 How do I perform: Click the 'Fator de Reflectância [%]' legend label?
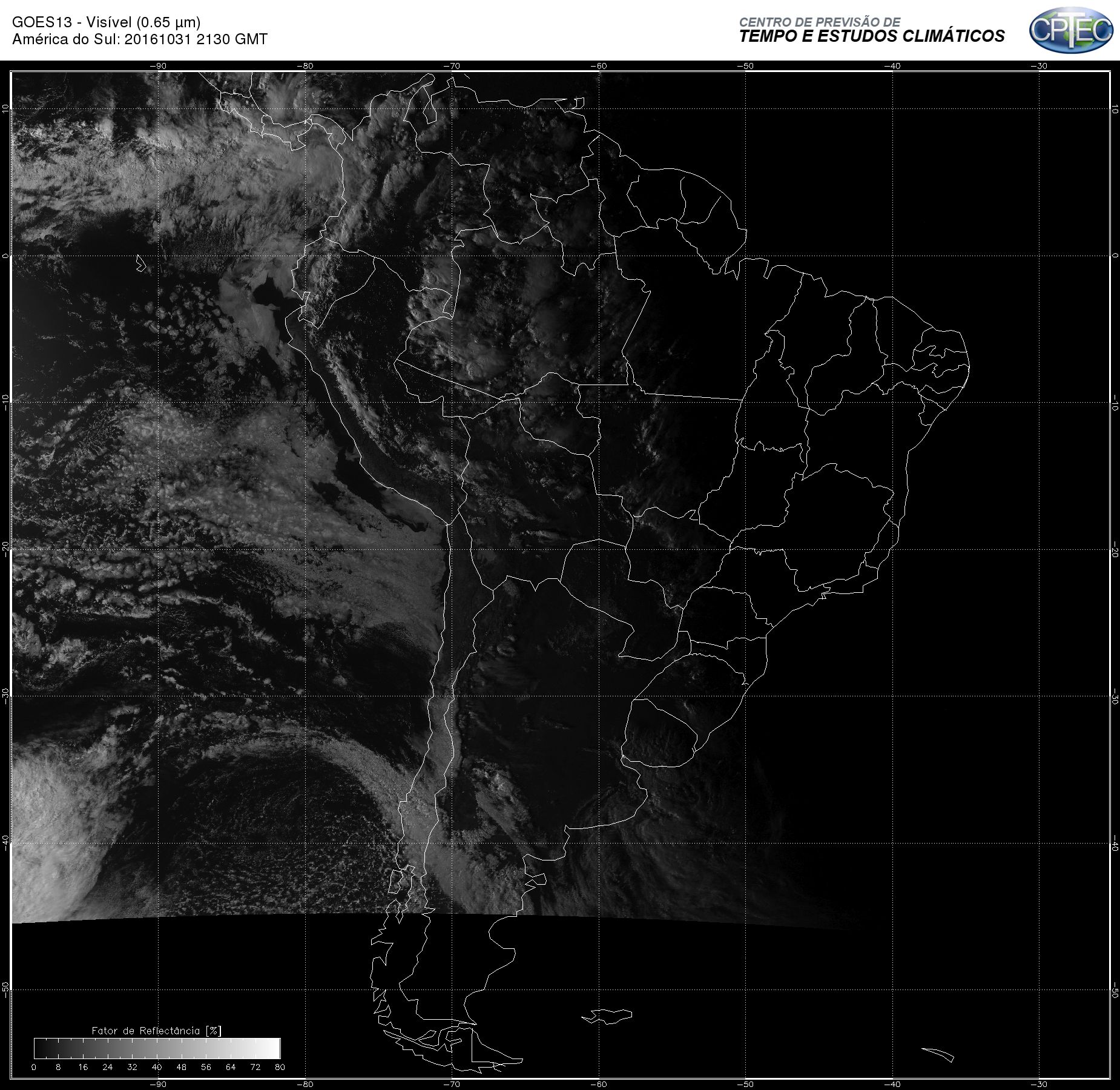(x=157, y=1031)
